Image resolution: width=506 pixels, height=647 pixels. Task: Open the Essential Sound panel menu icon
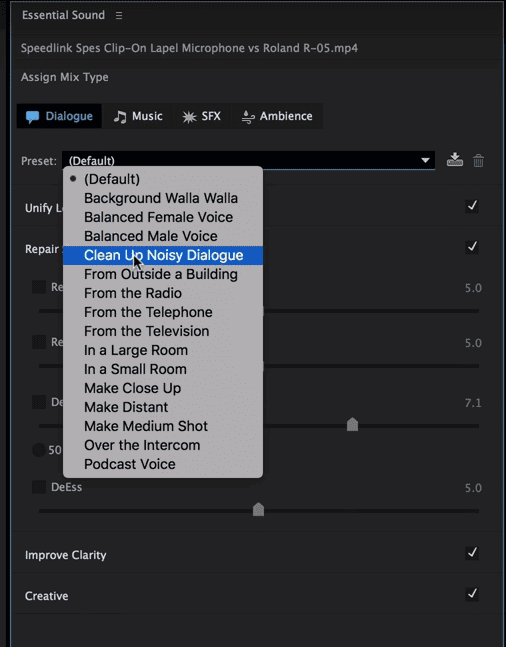(119, 15)
